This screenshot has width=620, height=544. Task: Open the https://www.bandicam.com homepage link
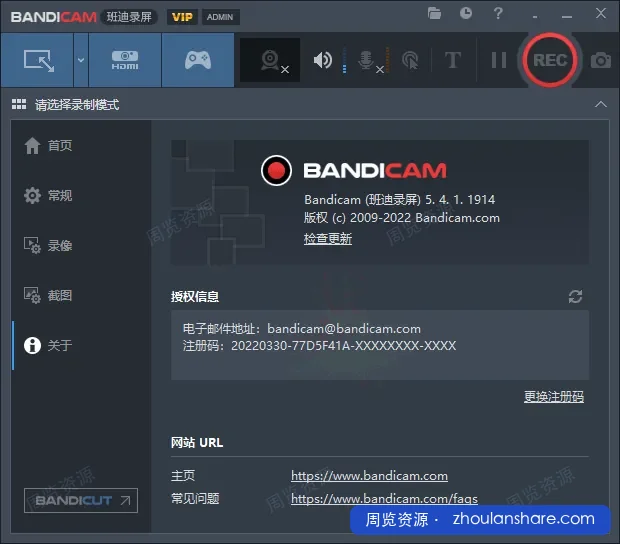[x=369, y=476]
